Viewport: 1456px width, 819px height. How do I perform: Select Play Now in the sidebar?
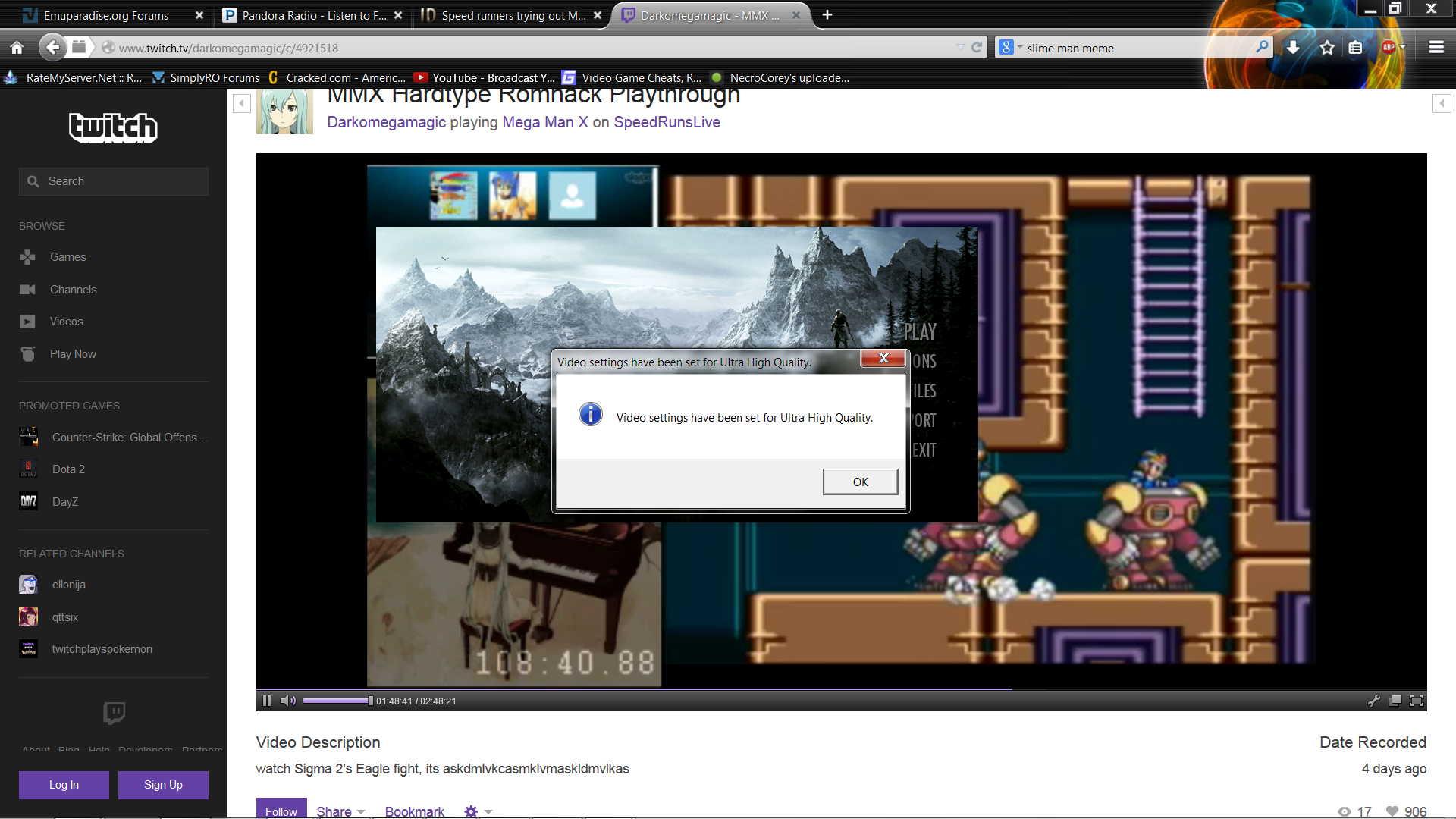click(73, 354)
